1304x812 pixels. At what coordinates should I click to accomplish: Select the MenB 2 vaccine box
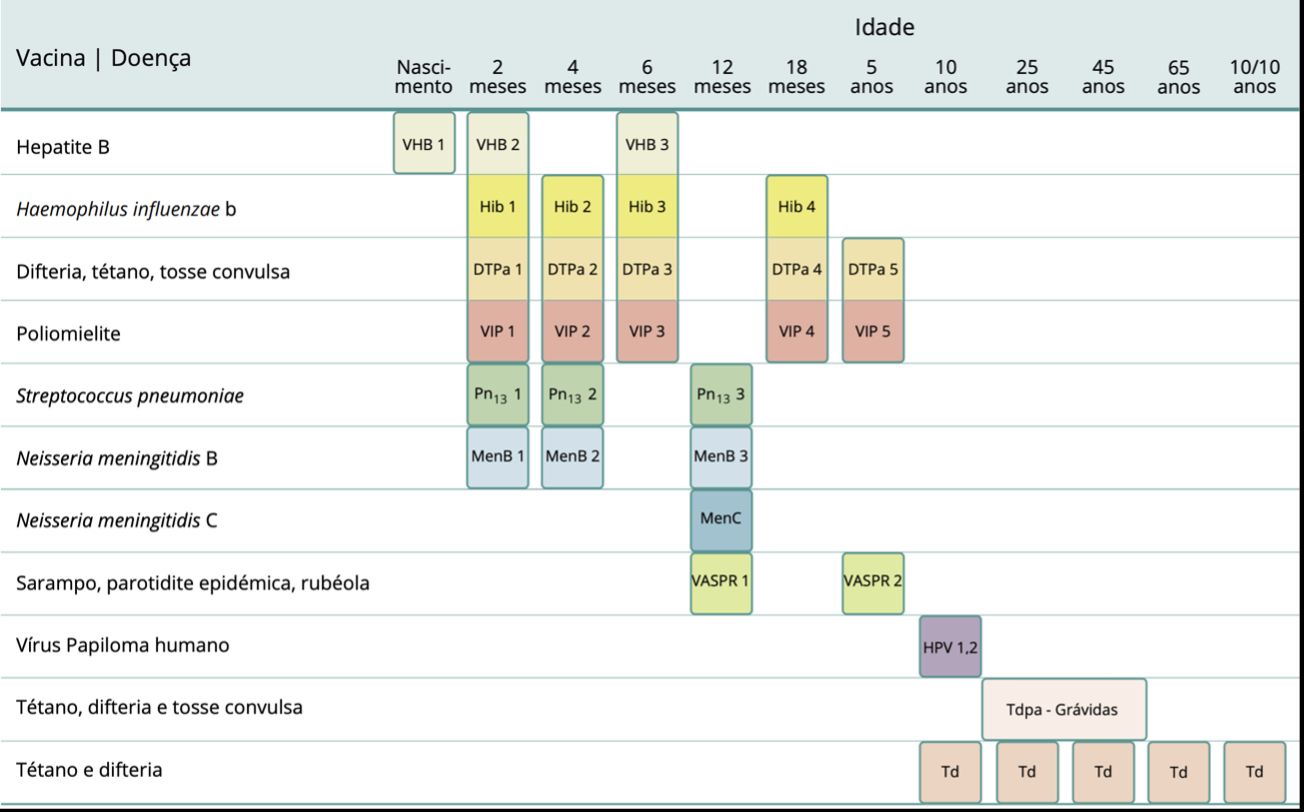click(x=572, y=458)
